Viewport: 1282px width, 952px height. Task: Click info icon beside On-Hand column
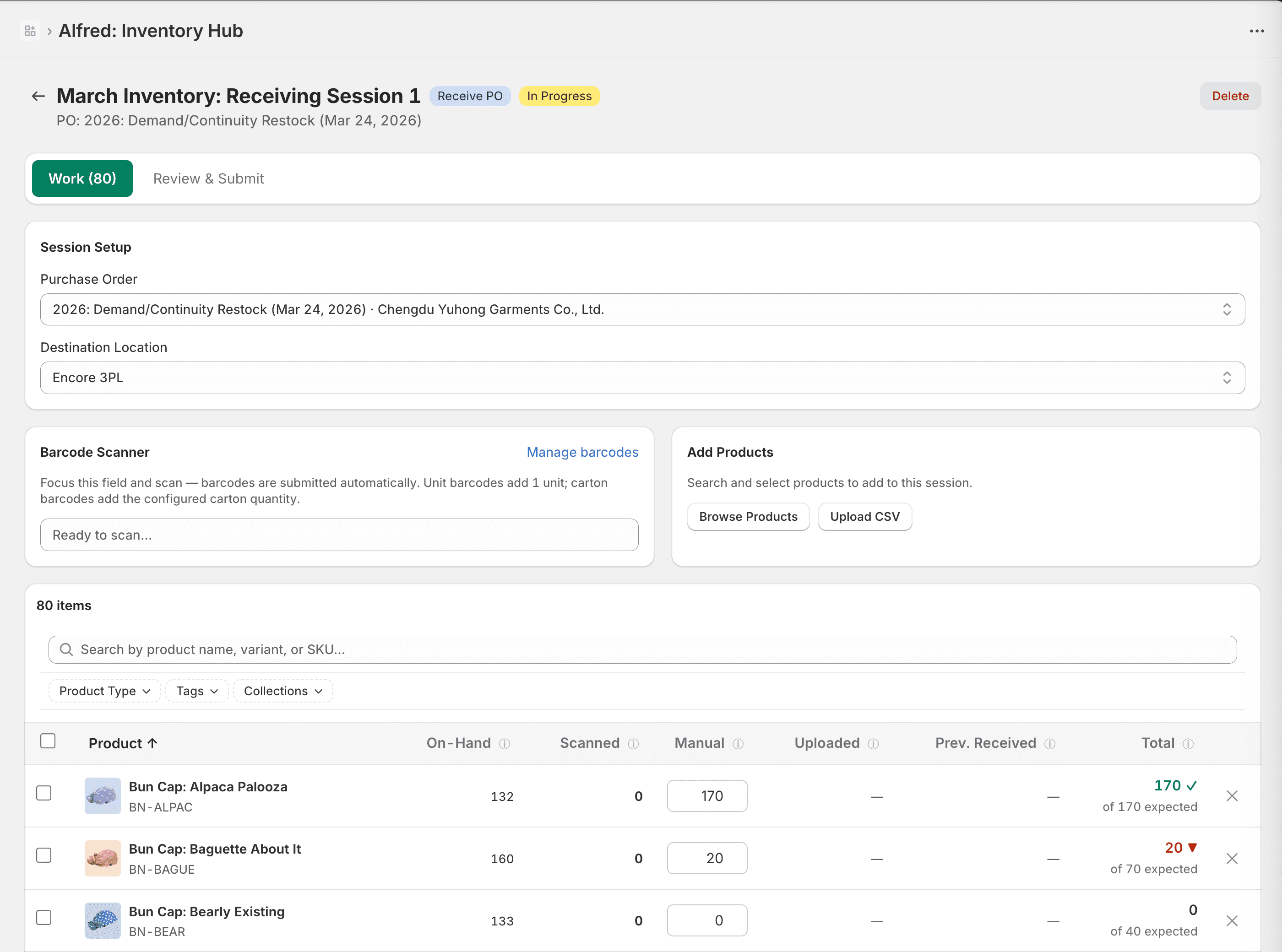505,744
